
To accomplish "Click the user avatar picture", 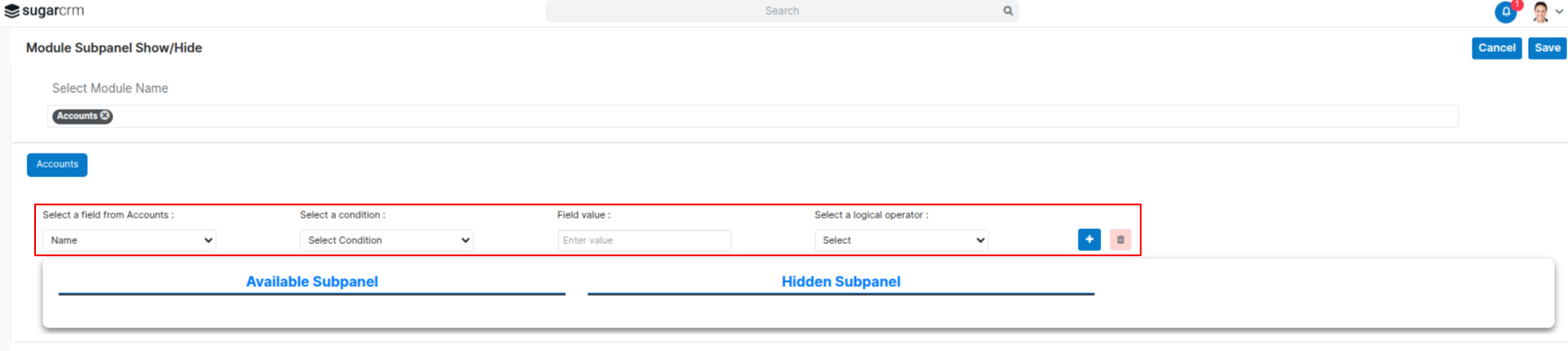I will click(x=1540, y=12).
